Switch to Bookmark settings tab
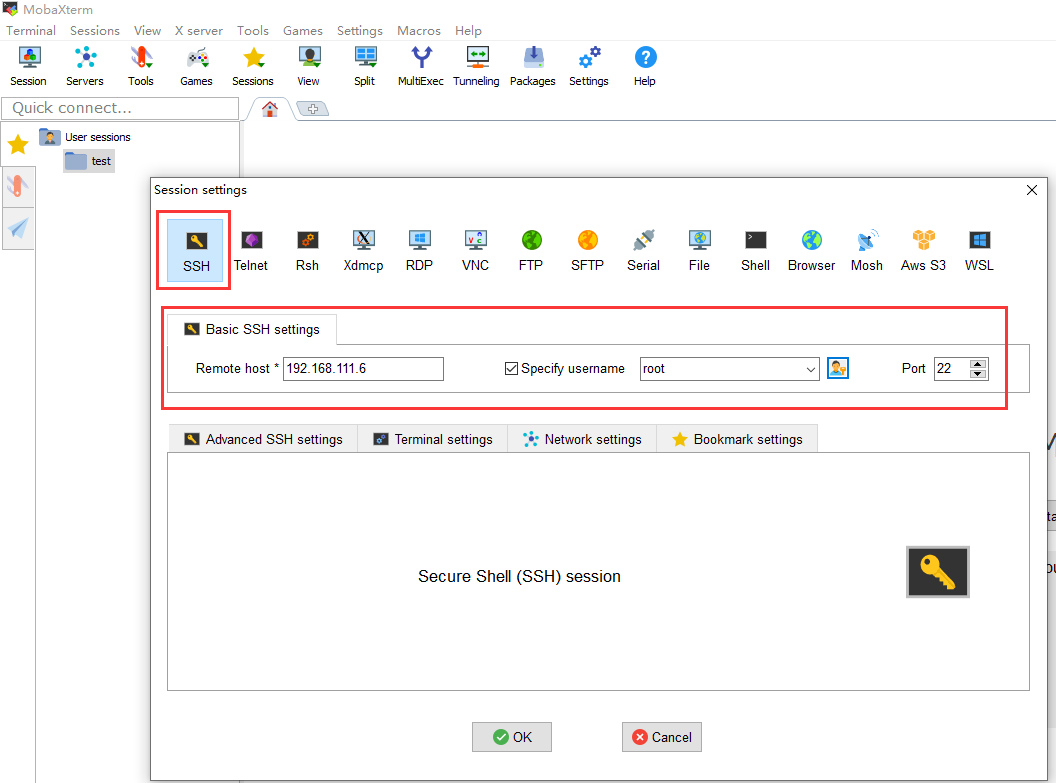1056x783 pixels. [x=737, y=439]
